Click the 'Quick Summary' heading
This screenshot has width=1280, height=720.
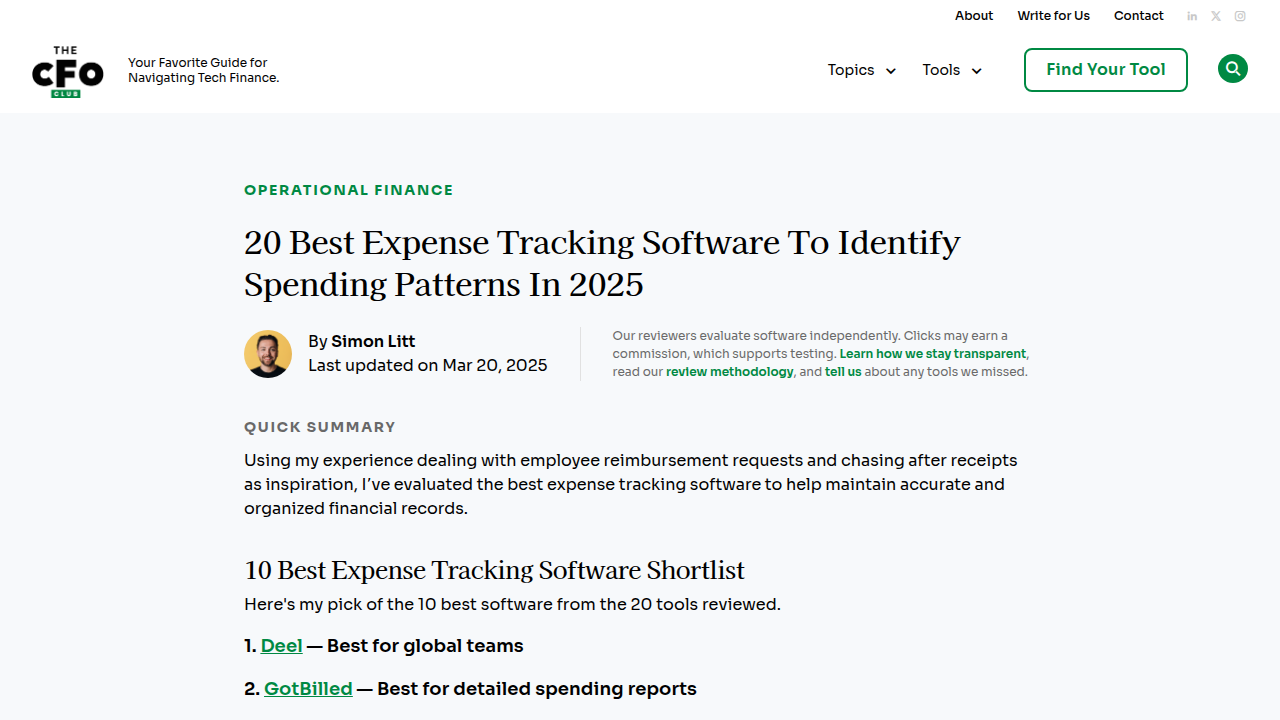coord(320,427)
